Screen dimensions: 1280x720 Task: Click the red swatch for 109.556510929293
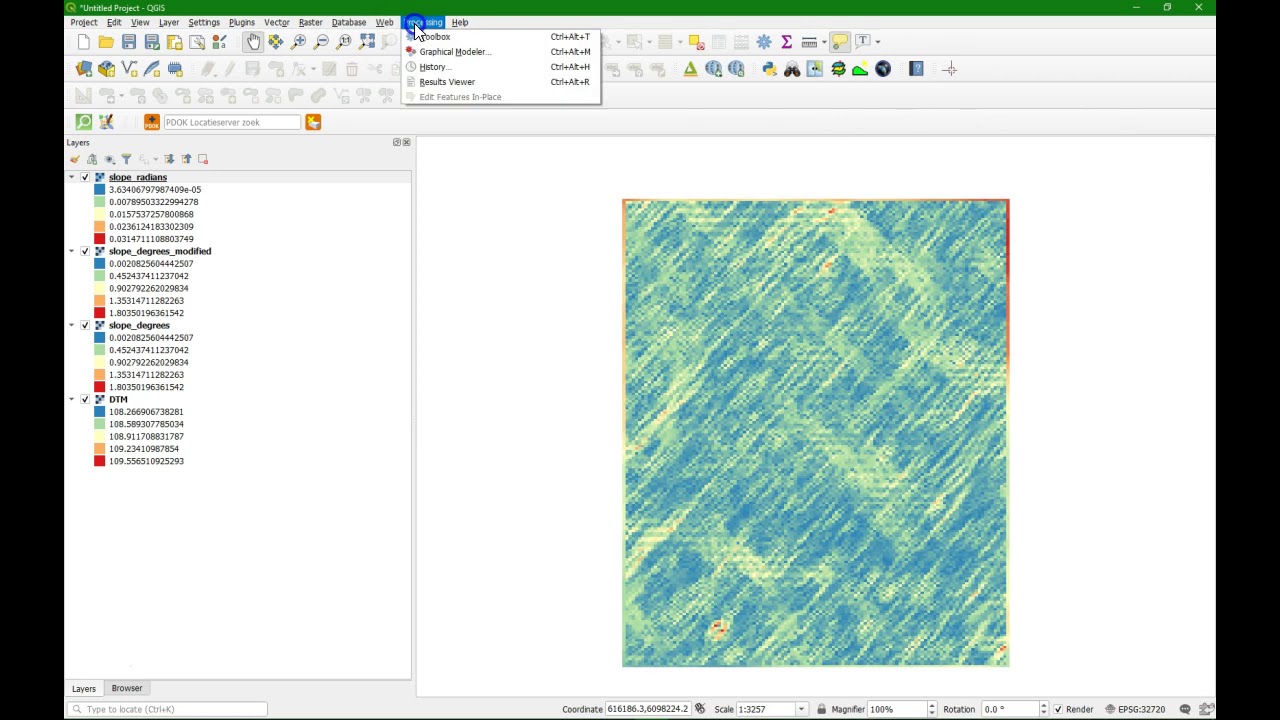pyautogui.click(x=100, y=461)
